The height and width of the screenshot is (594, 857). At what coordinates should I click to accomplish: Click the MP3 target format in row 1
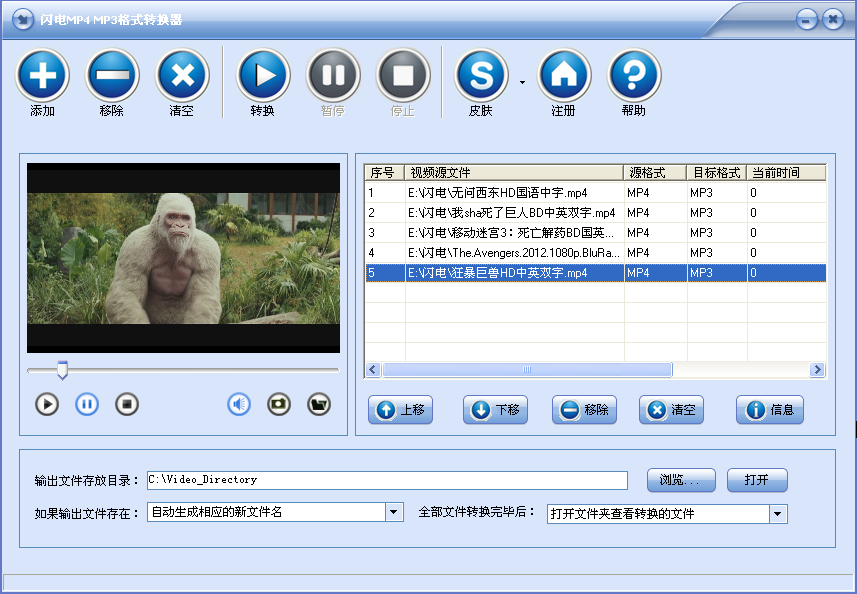701,193
